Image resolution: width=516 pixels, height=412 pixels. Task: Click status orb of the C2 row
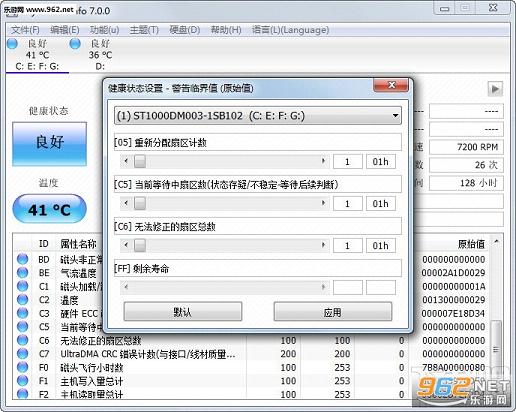click(22, 299)
